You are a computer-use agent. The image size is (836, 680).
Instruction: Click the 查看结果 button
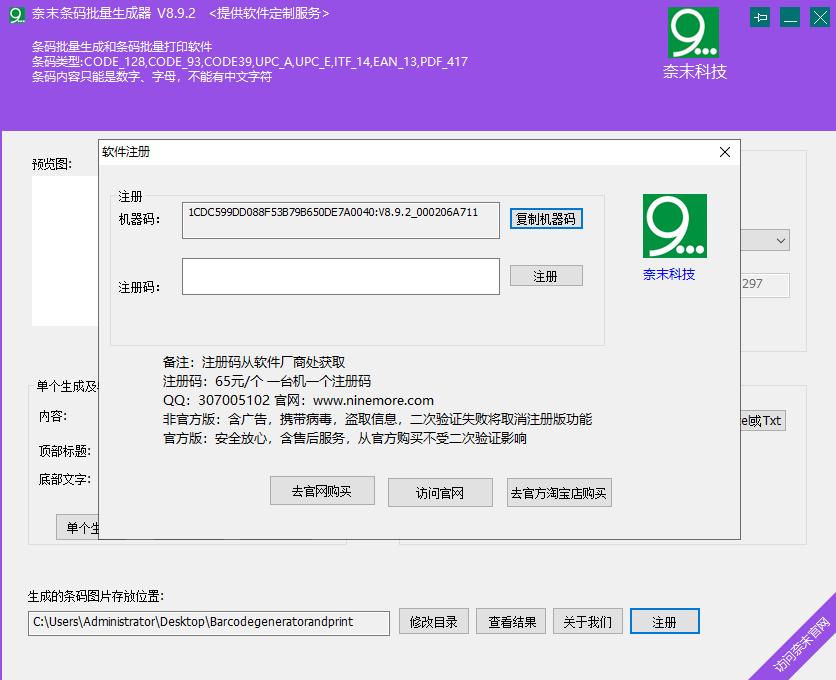511,621
